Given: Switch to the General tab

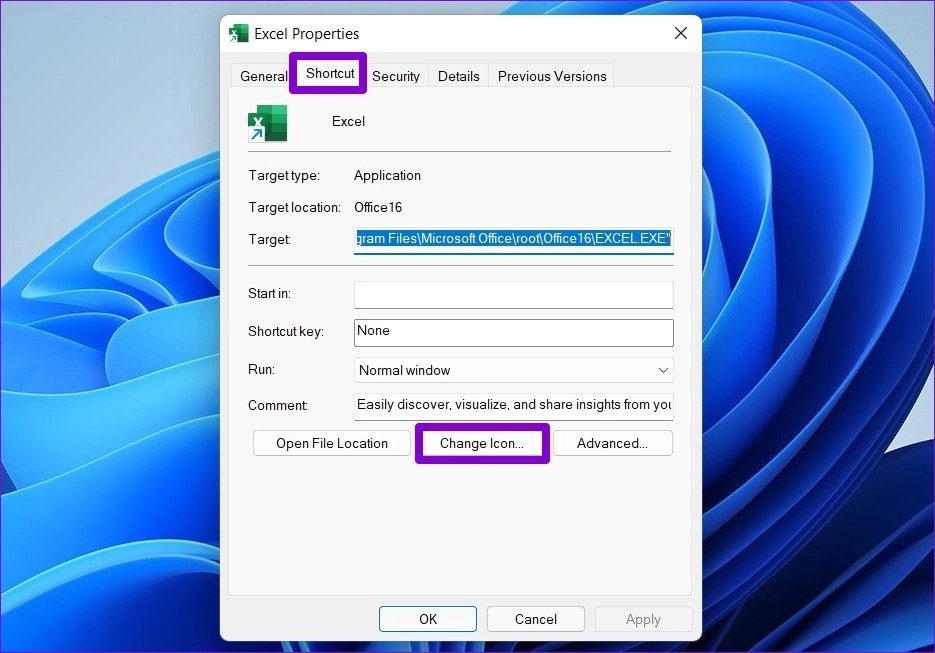Looking at the screenshot, I should 263,75.
